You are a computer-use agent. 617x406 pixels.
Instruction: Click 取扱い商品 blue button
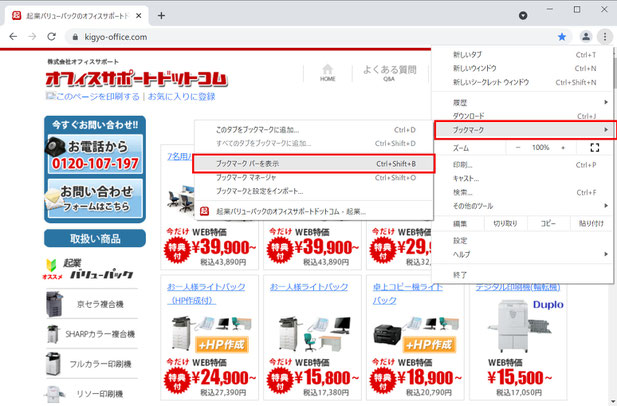(95, 238)
